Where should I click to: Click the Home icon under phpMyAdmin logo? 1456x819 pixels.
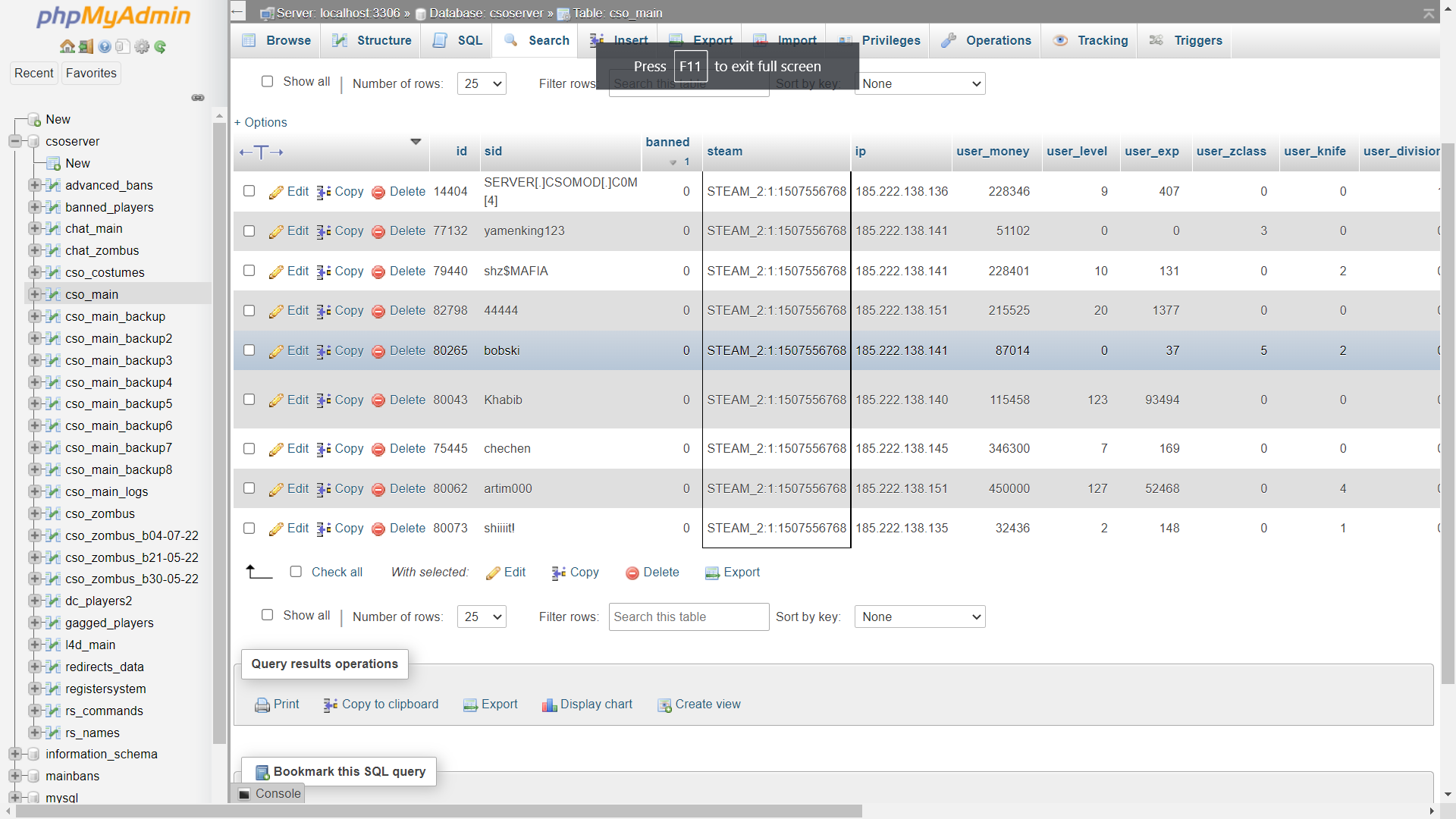(x=67, y=47)
